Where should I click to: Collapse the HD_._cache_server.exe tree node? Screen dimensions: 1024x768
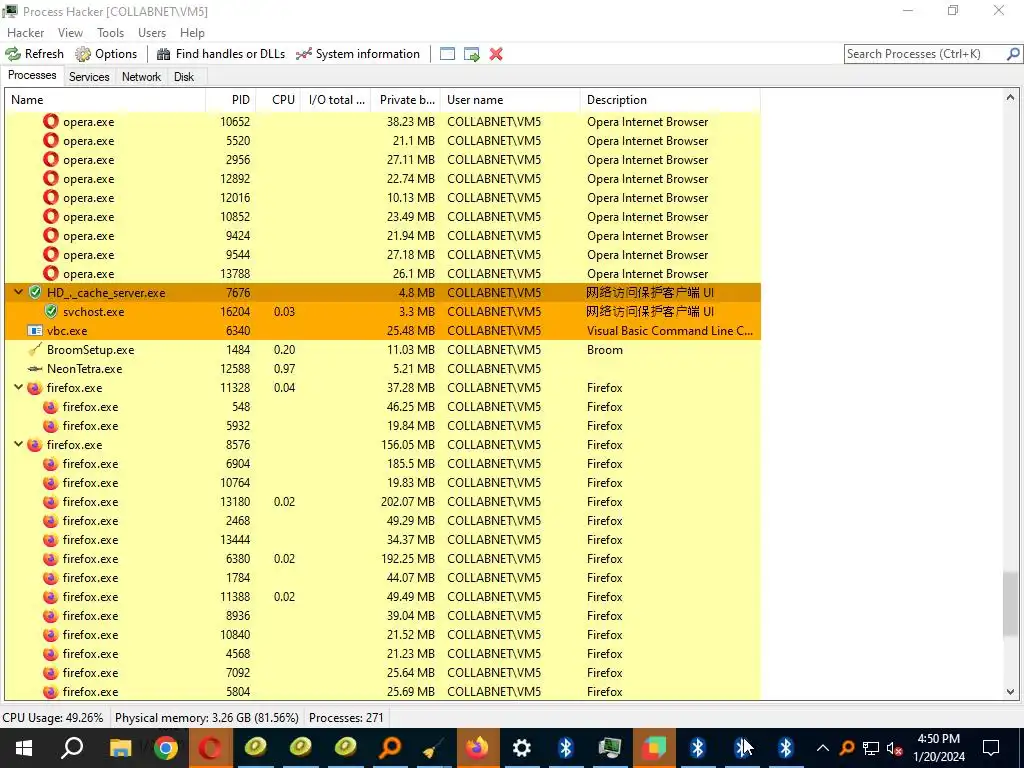(x=18, y=293)
